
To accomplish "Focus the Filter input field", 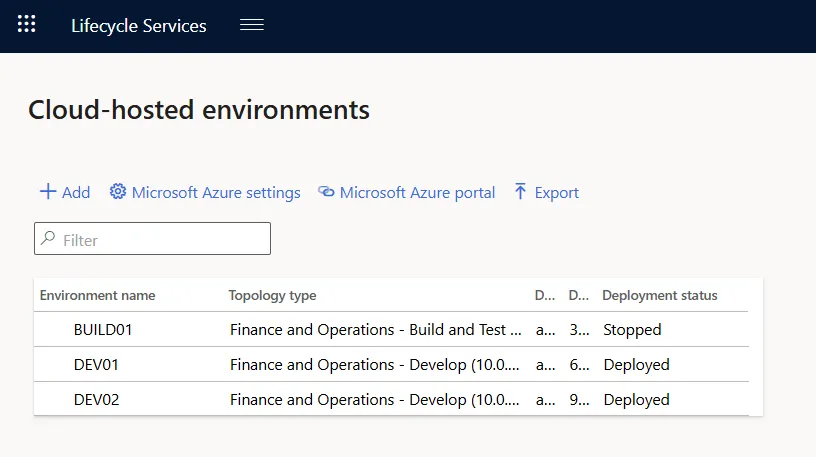I will pyautogui.click(x=152, y=238).
